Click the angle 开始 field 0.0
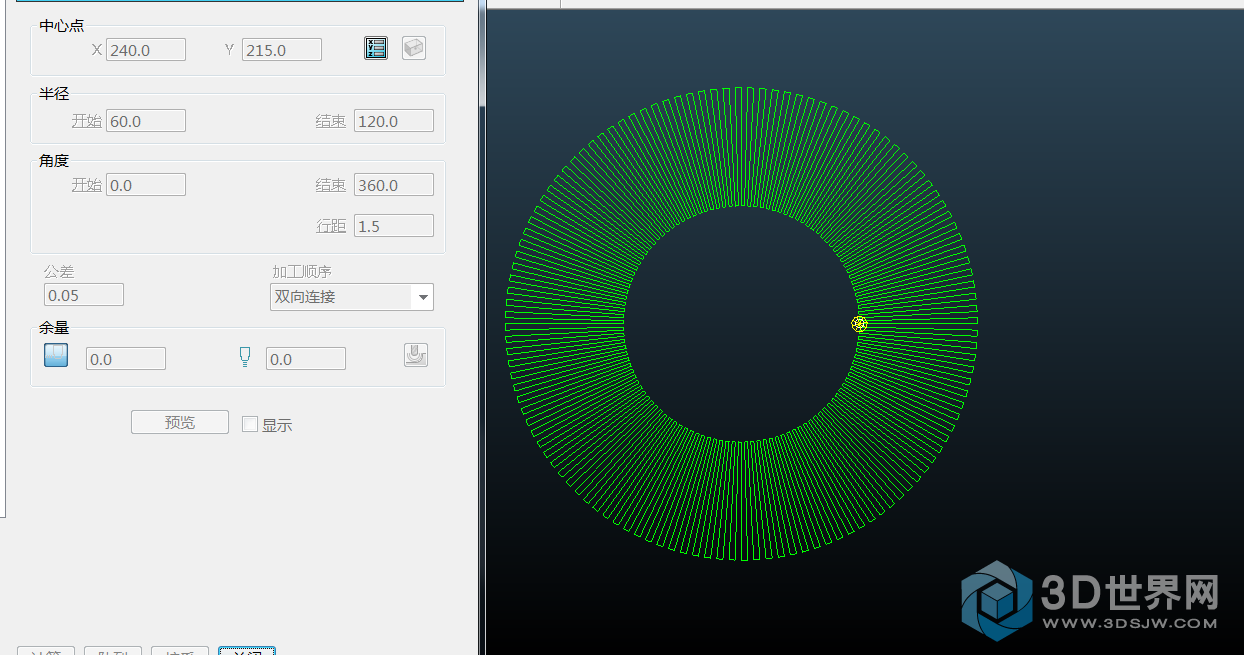The height and width of the screenshot is (655, 1244). (146, 185)
